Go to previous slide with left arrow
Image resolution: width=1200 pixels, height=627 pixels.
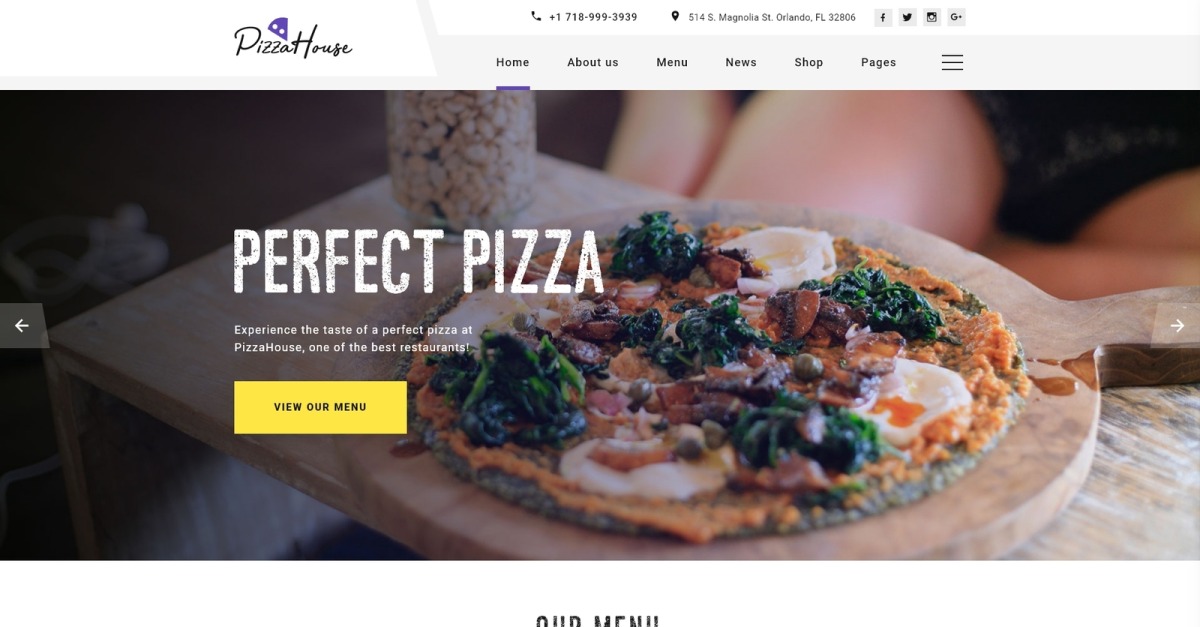(x=22, y=325)
